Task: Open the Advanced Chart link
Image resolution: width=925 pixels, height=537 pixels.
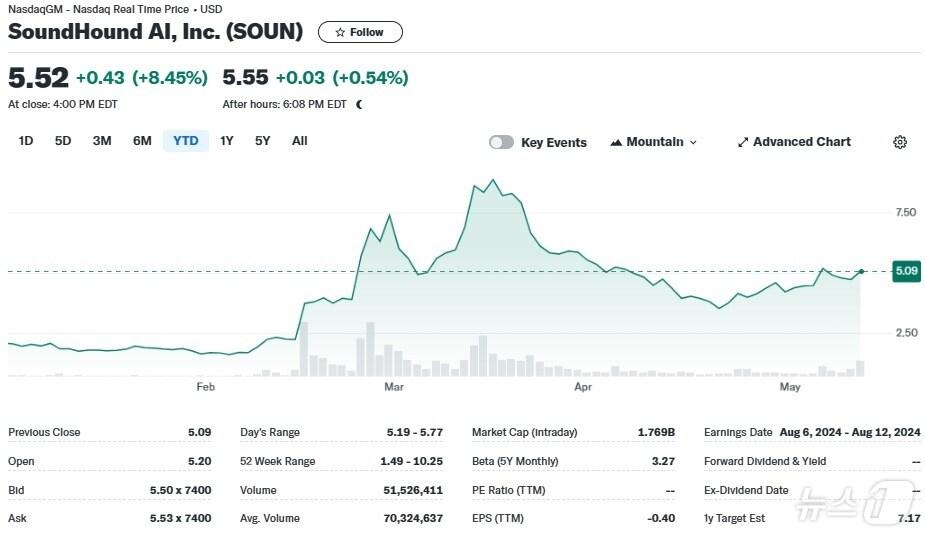Action: pos(795,142)
